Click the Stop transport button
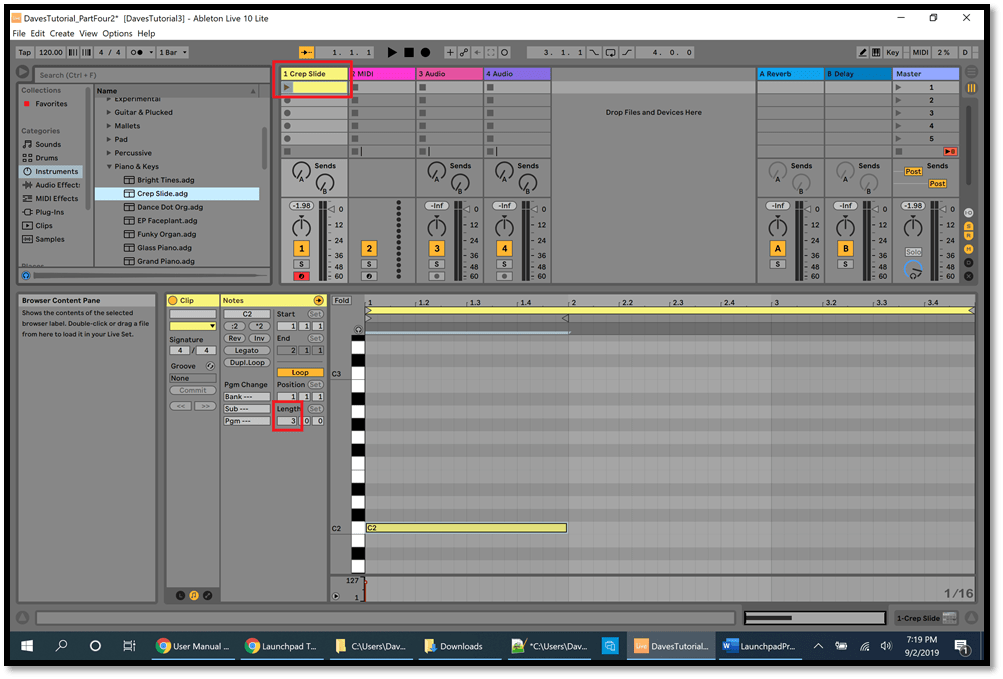This screenshot has width=1003, height=679. pyautogui.click(x=409, y=52)
